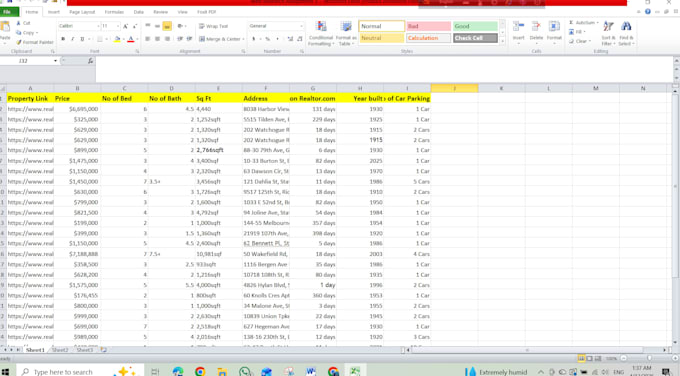Viewport: 680px width, 376px height.
Task: Click the zoom slider in status bar
Action: 650,359
